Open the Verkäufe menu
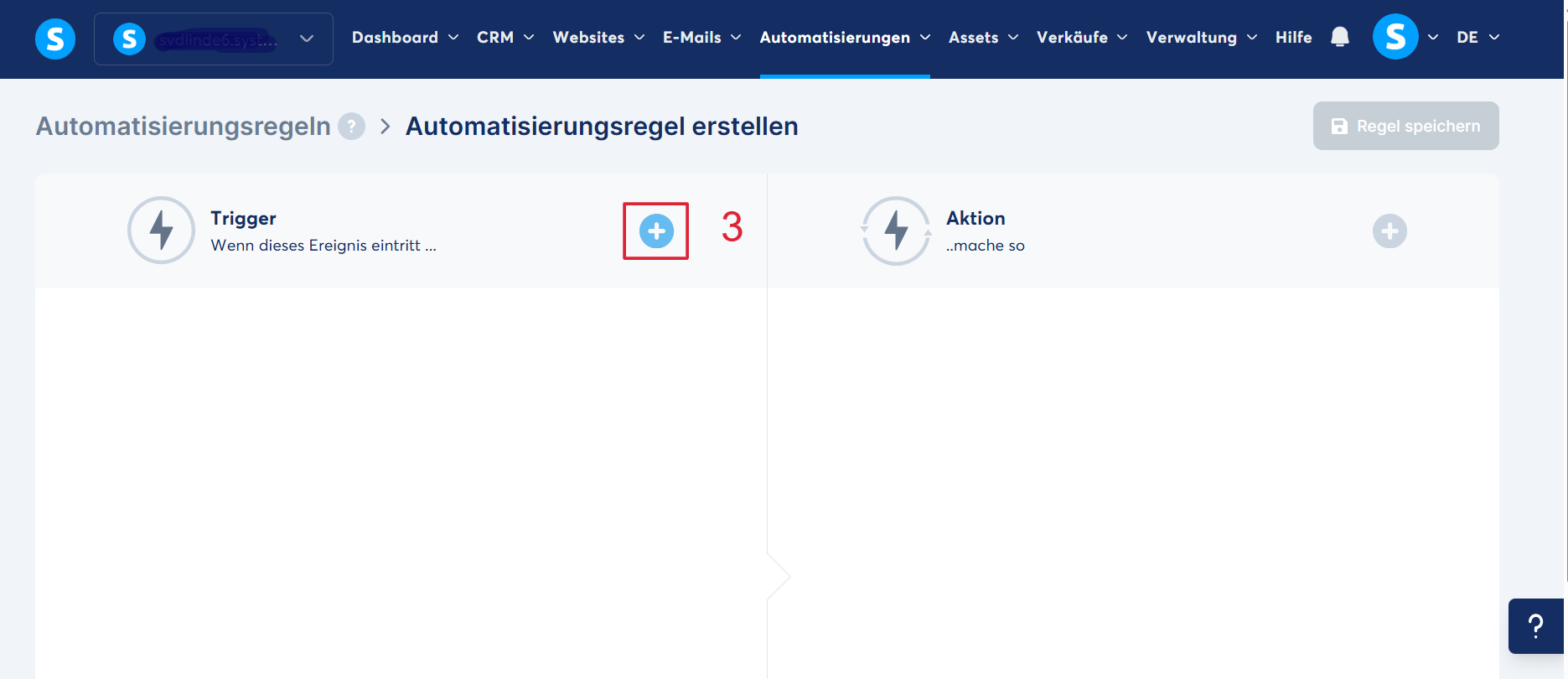 point(1082,38)
